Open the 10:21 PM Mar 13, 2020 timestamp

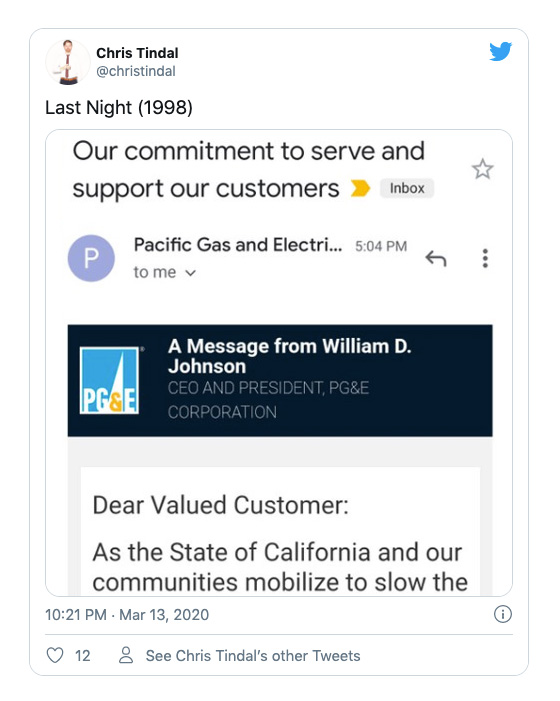[127, 615]
